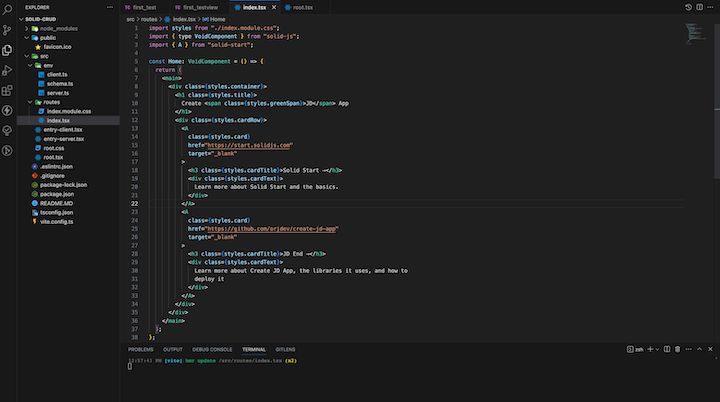
Task: Open Search in the activity bar
Action: (7, 9)
